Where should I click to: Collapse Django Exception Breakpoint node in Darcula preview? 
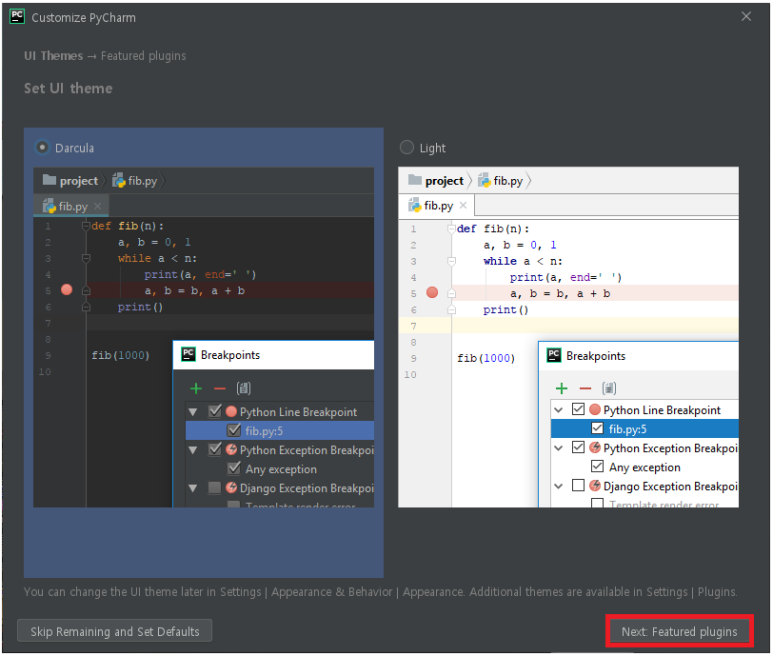click(193, 488)
